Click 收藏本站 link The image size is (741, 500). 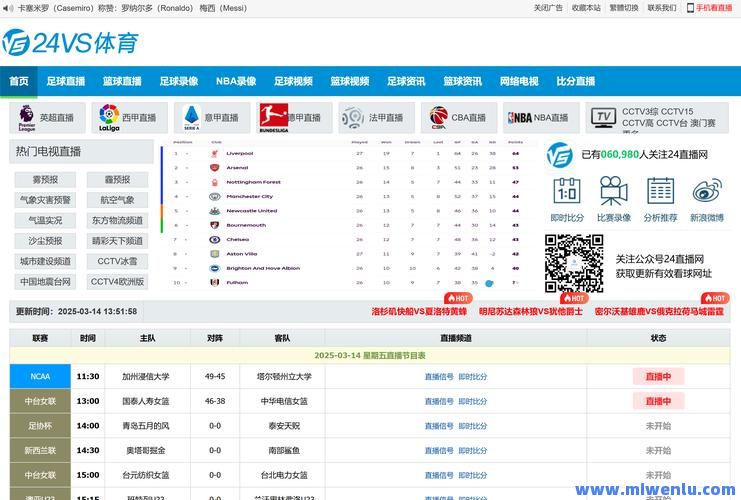[x=586, y=8]
